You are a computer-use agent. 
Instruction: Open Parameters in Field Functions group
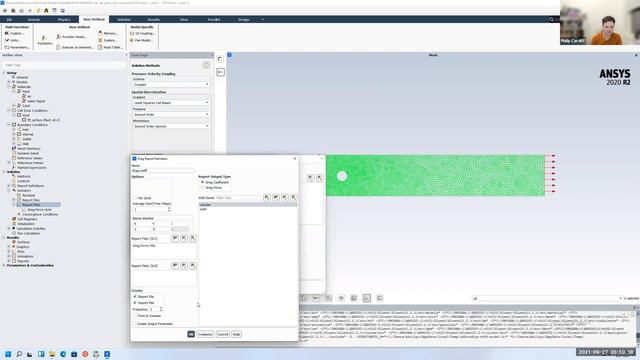[x=17, y=47]
